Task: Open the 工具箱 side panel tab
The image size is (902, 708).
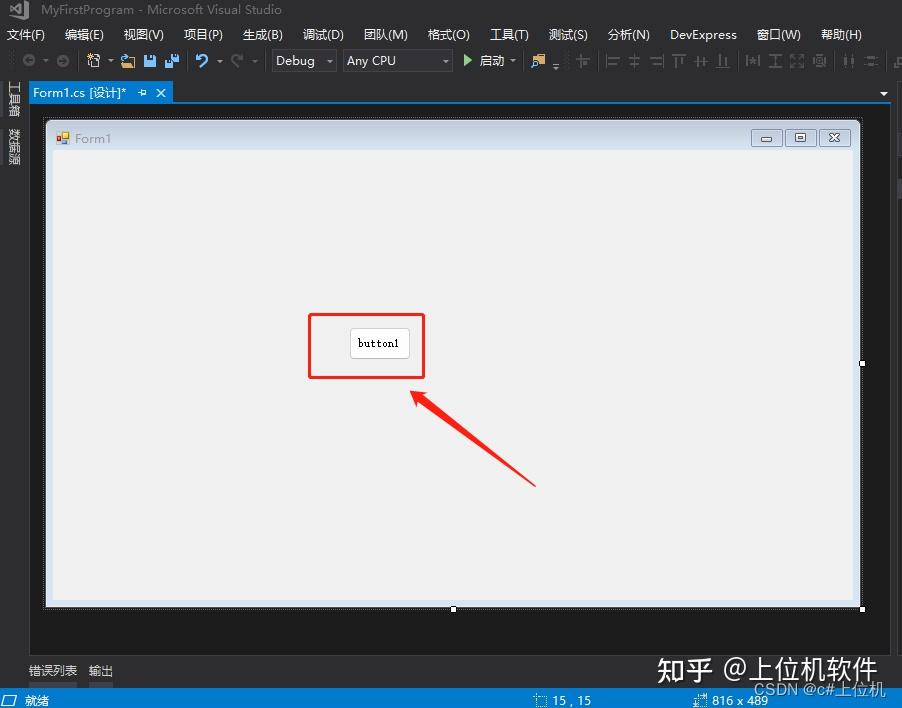Action: coord(14,99)
